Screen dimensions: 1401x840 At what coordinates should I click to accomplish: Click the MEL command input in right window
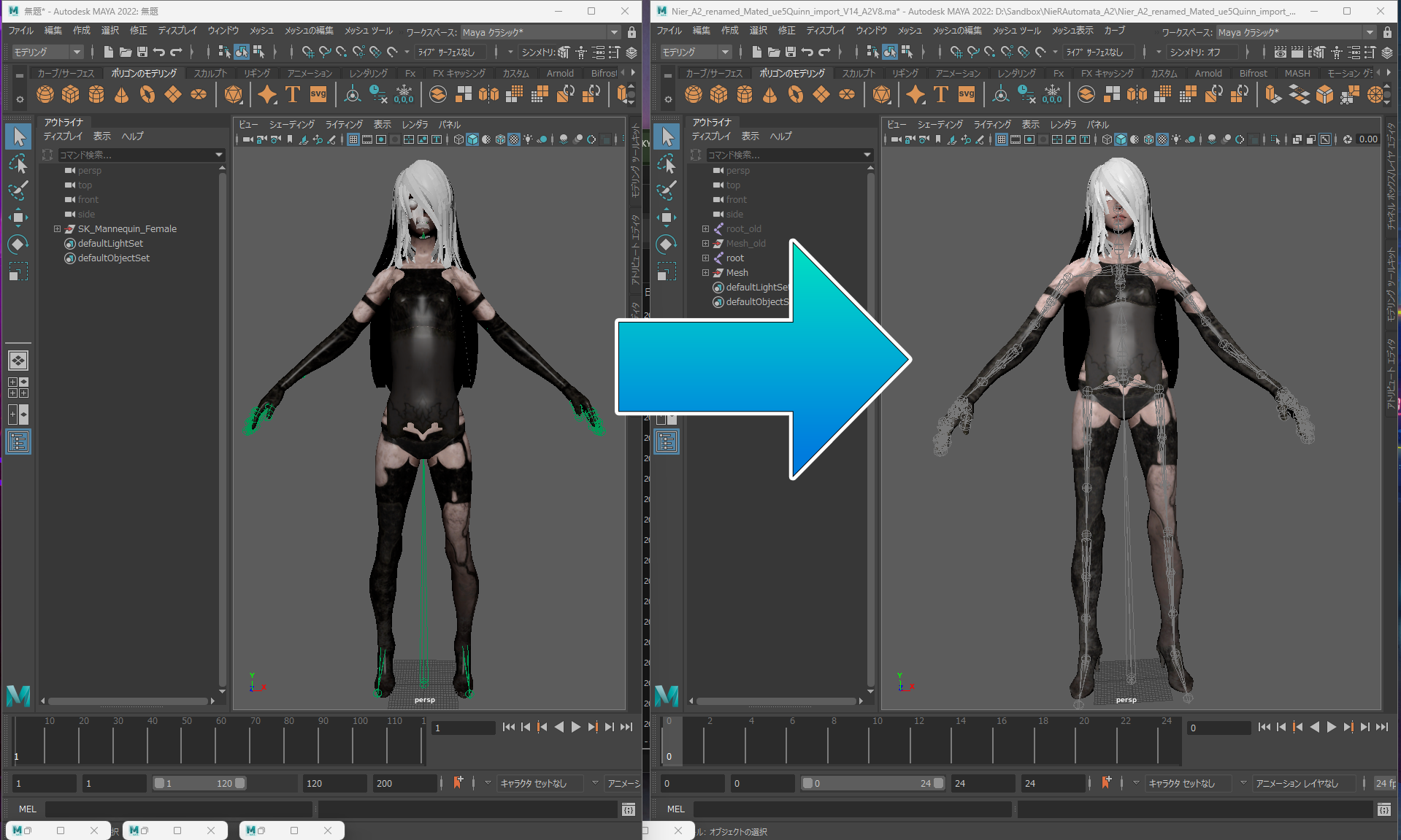851,809
